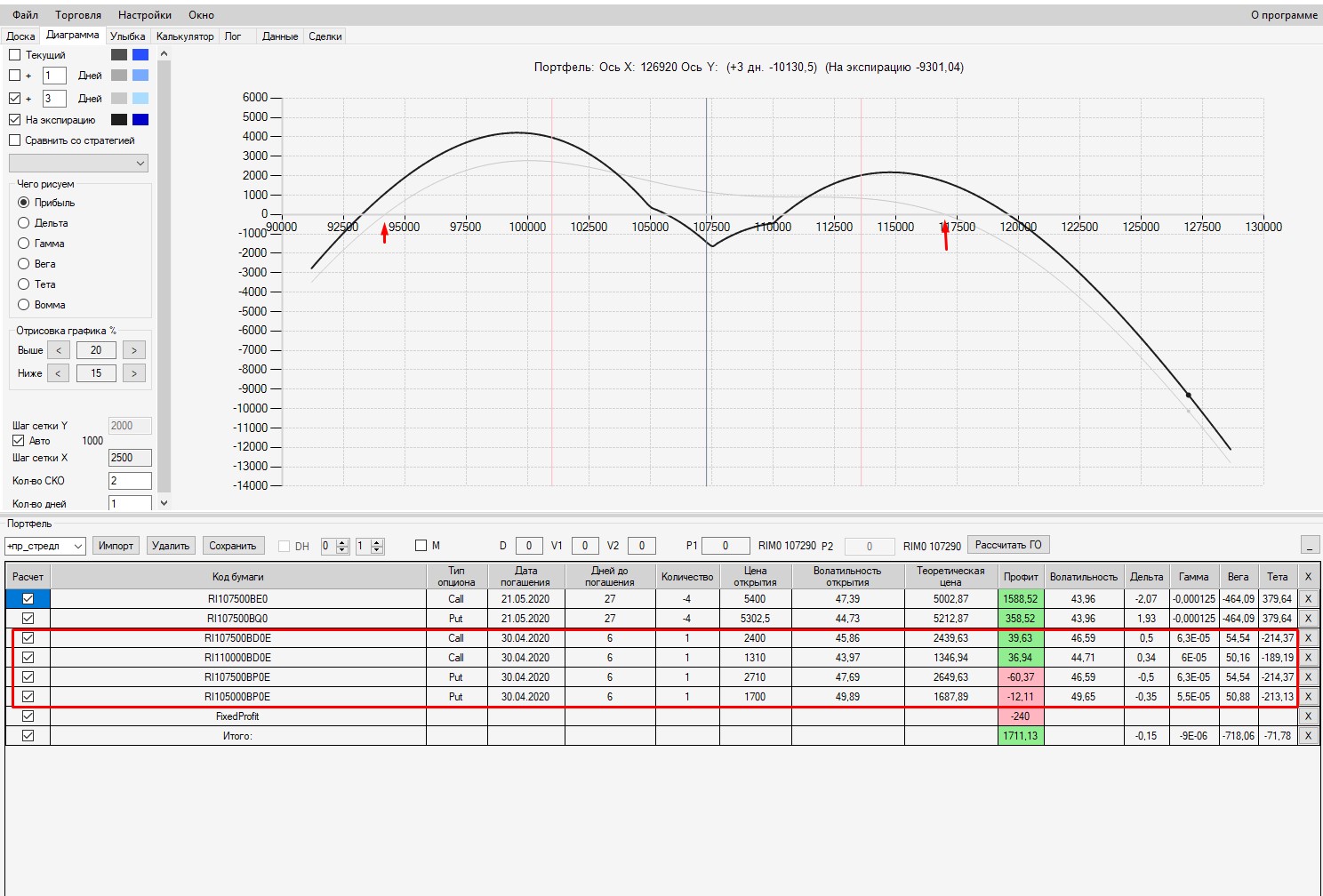This screenshot has width=1323, height=896.
Task: Open the Файл menu
Action: [26, 15]
